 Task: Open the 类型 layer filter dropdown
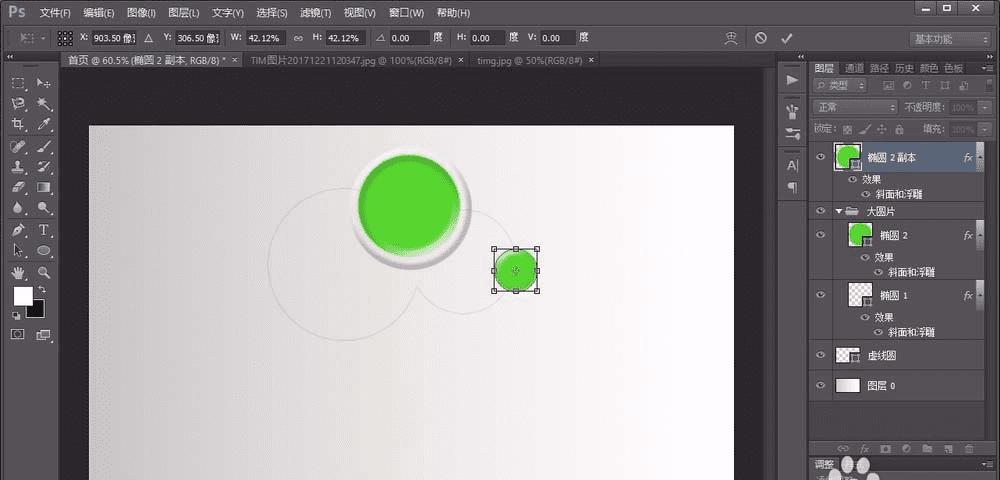[841, 85]
